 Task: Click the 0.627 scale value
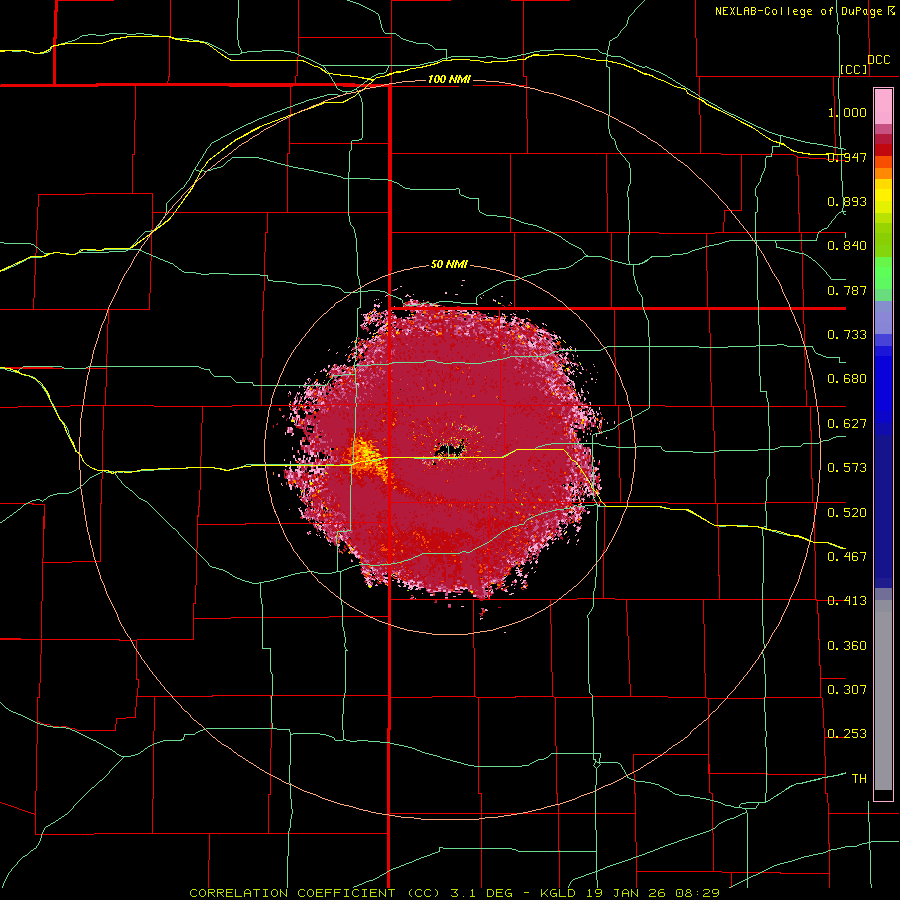click(x=847, y=424)
